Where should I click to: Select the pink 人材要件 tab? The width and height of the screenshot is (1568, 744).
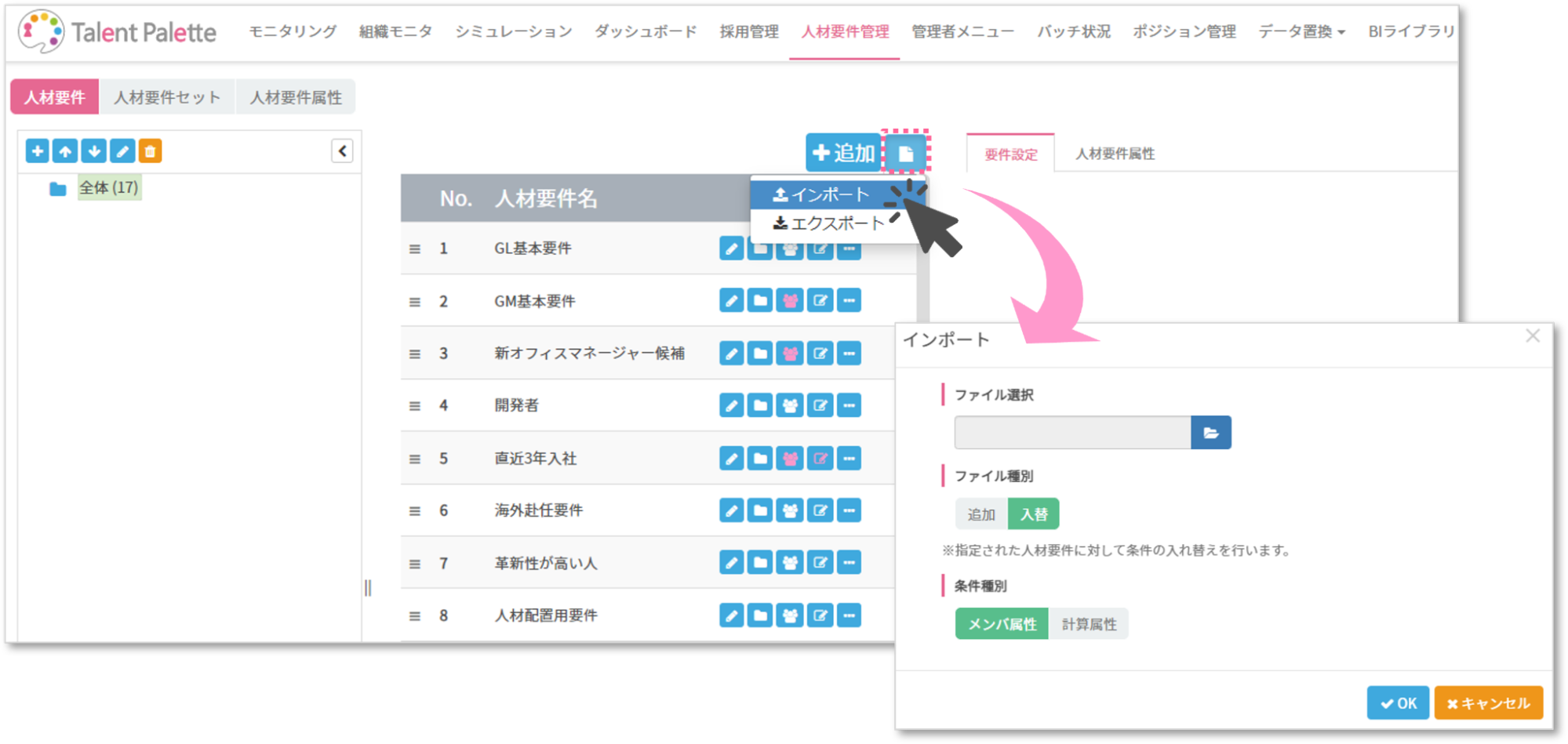click(x=55, y=97)
